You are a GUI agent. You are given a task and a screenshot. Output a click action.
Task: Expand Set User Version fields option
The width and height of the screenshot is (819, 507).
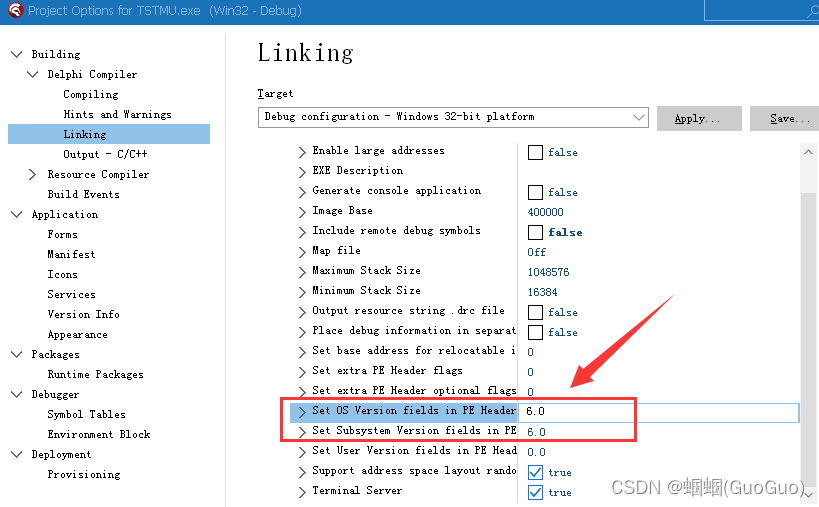(x=302, y=452)
